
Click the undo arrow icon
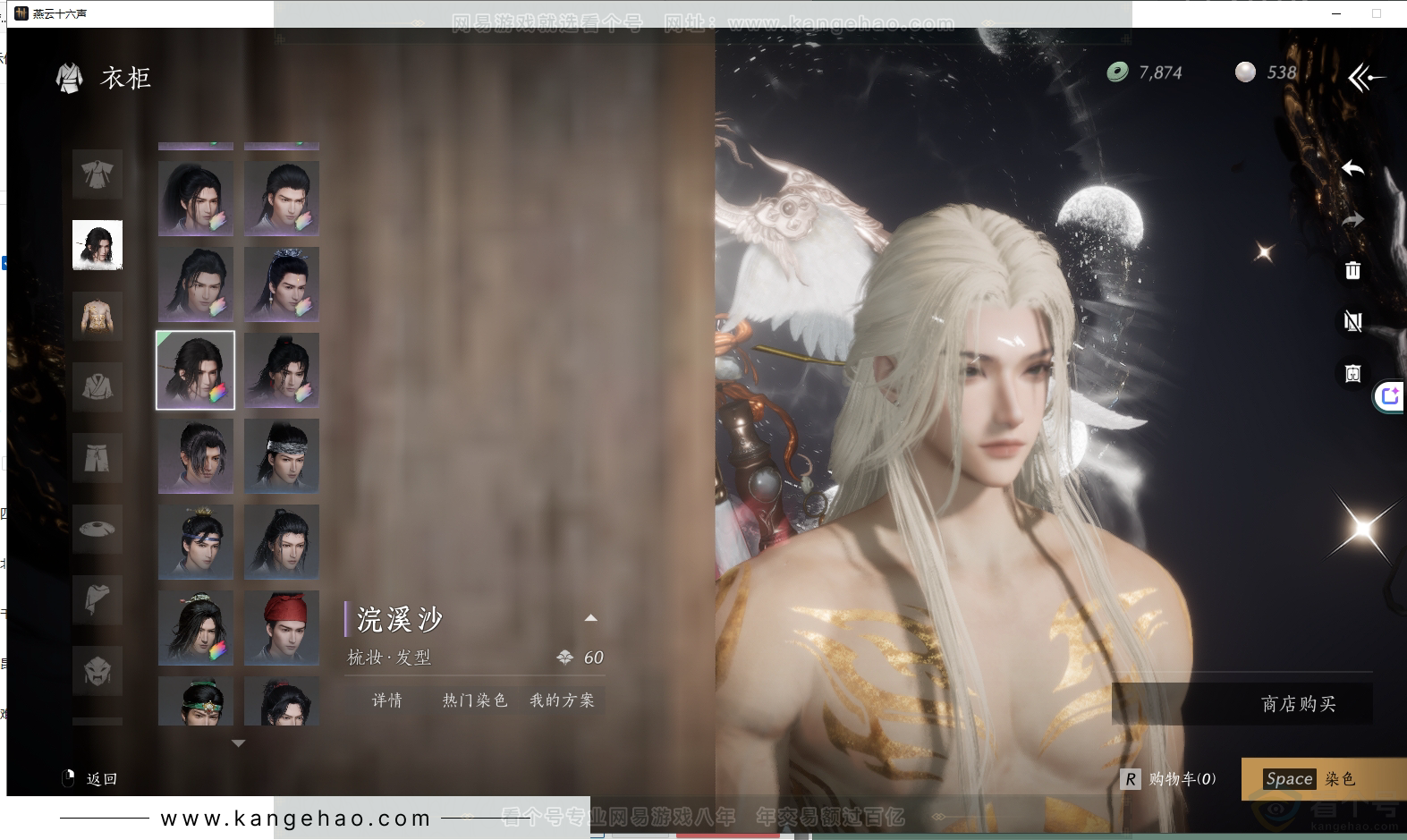click(1352, 168)
